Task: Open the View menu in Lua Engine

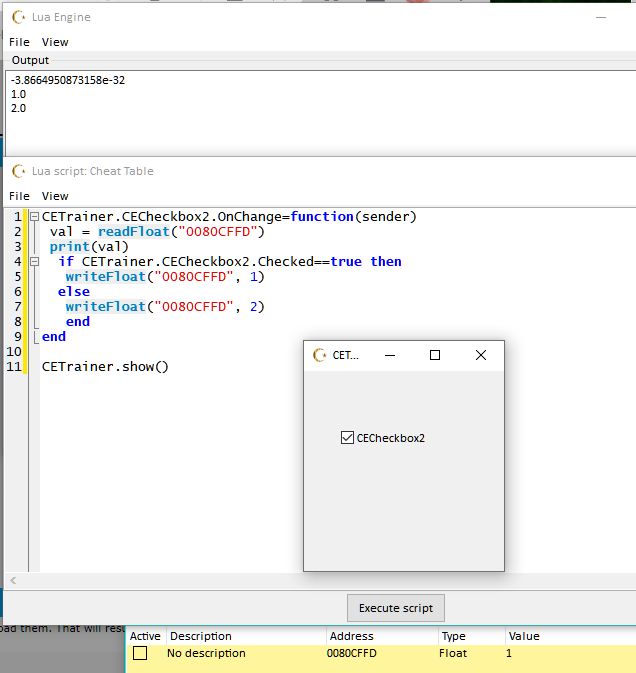Action: click(55, 42)
